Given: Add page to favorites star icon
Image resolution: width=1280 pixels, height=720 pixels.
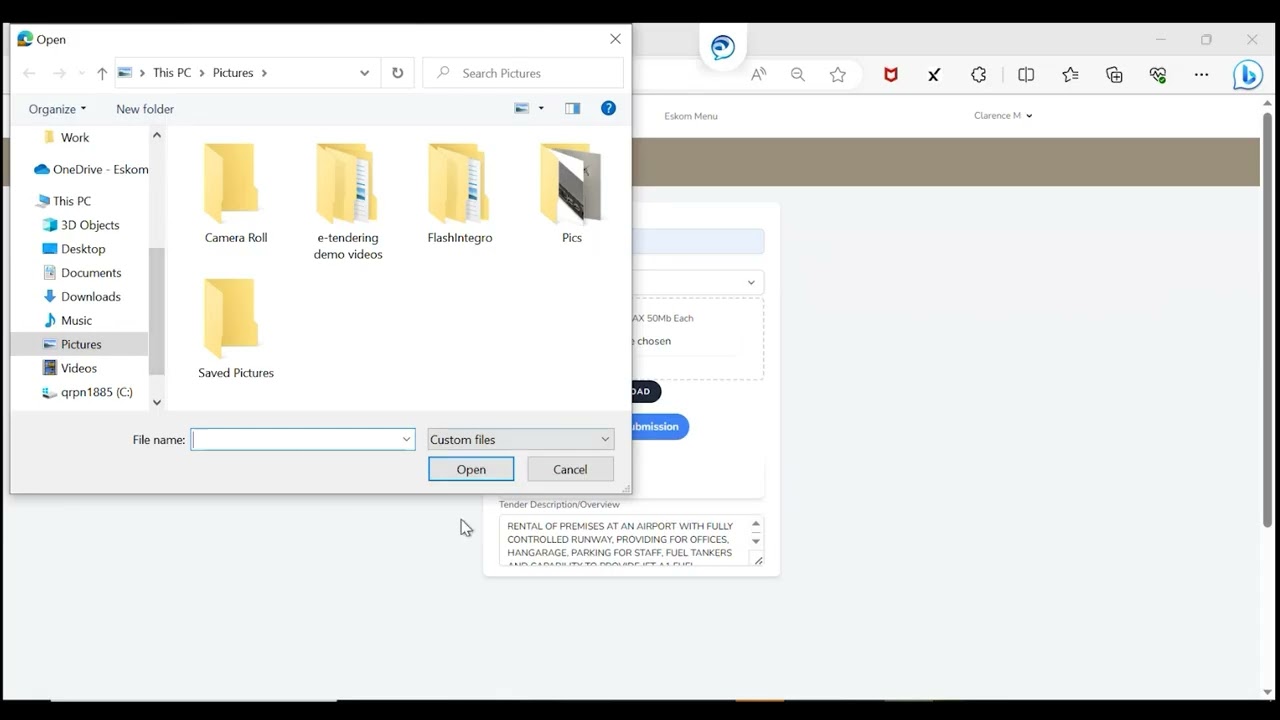Looking at the screenshot, I should click(838, 75).
